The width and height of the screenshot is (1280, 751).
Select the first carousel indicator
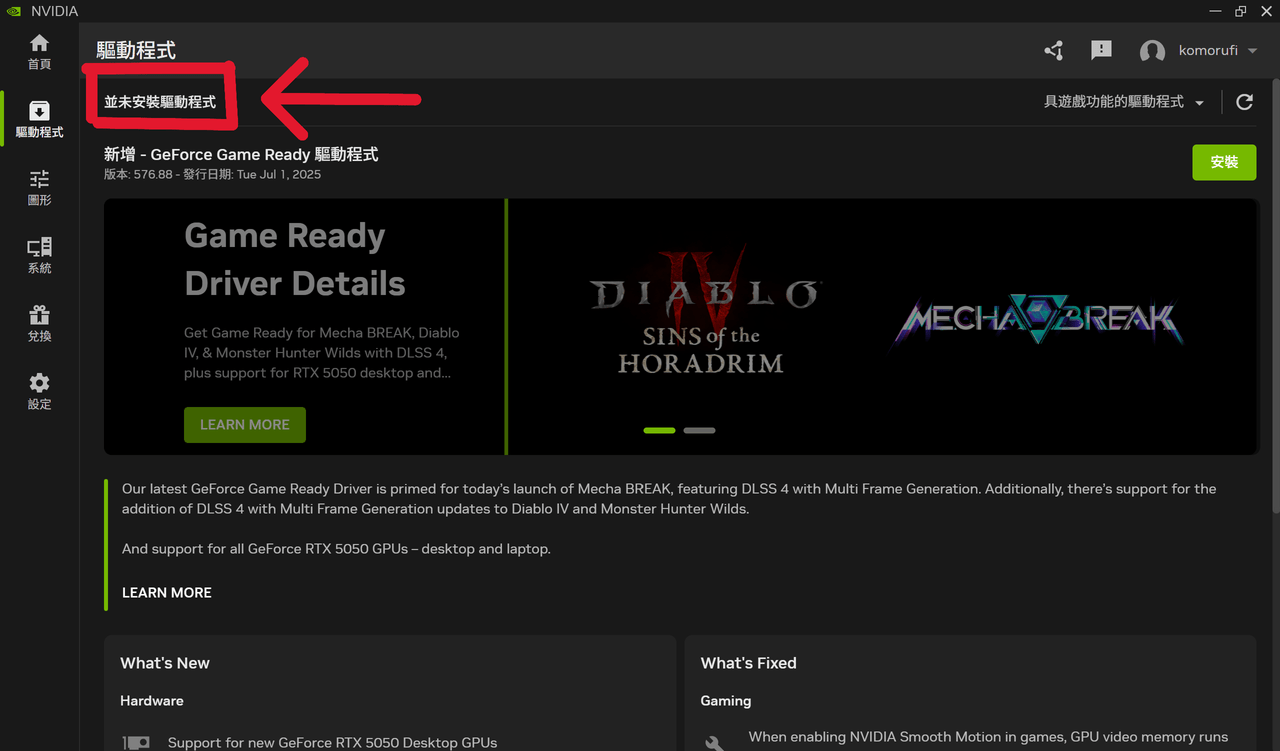(659, 430)
